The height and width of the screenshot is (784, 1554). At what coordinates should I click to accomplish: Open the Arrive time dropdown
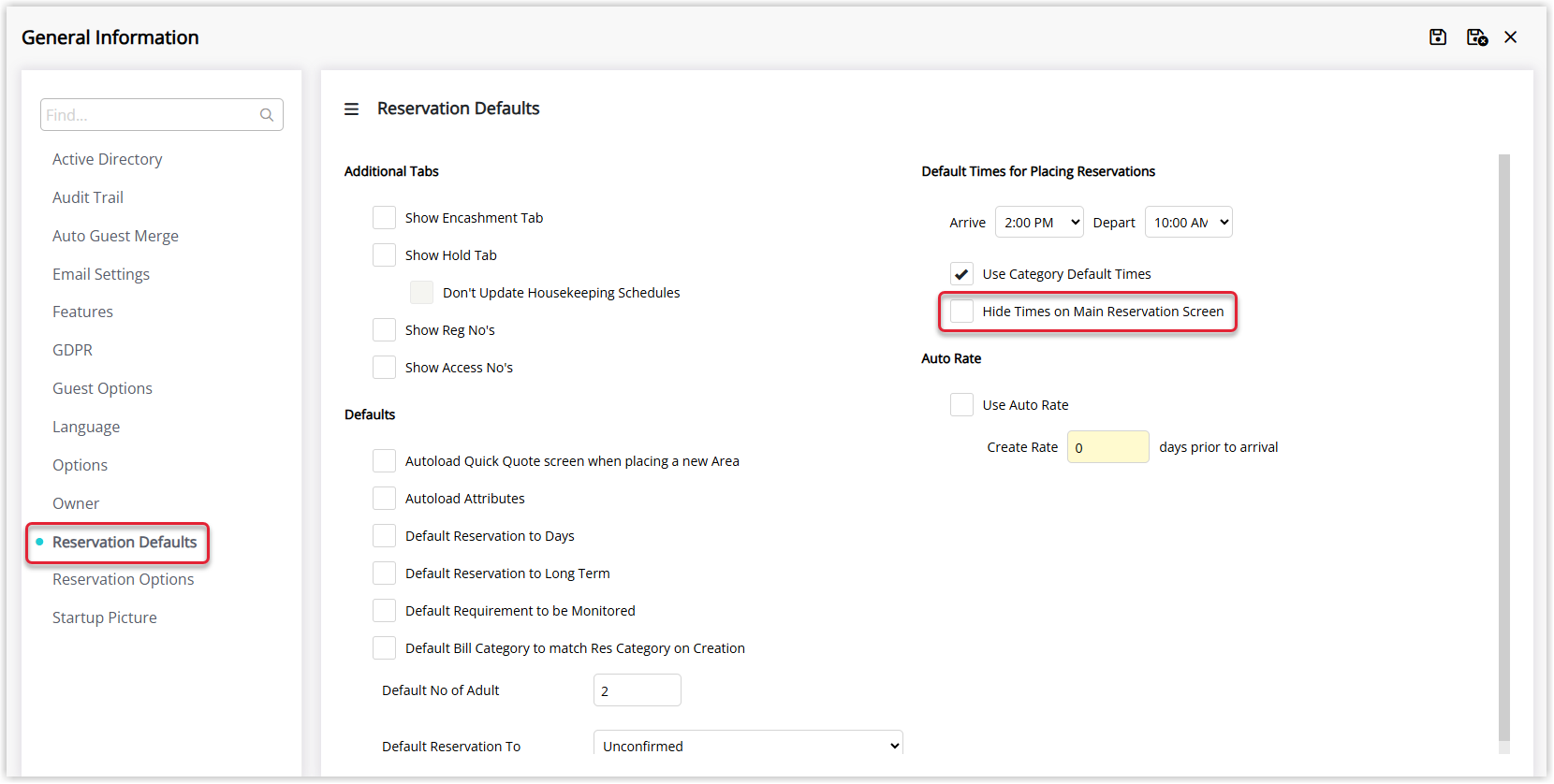1039,223
